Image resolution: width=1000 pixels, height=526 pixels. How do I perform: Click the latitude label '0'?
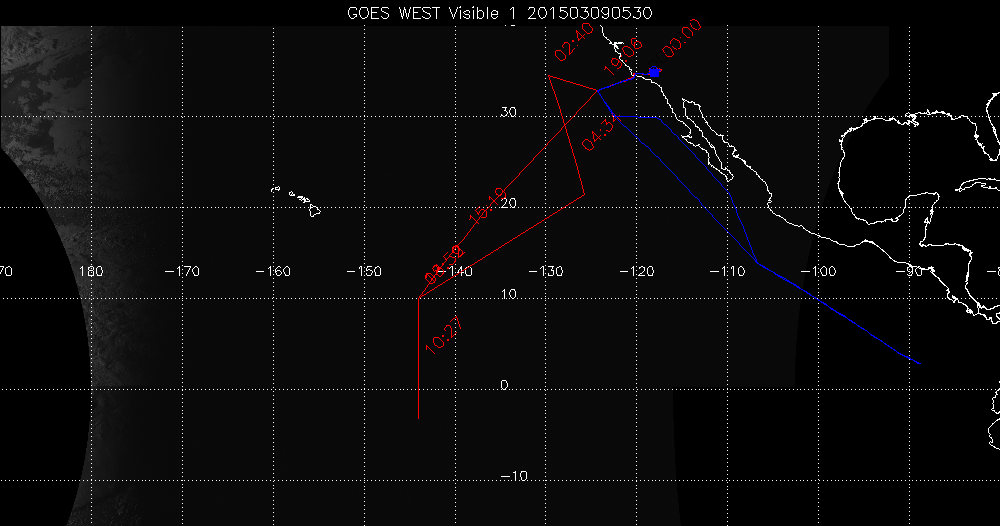(x=504, y=385)
